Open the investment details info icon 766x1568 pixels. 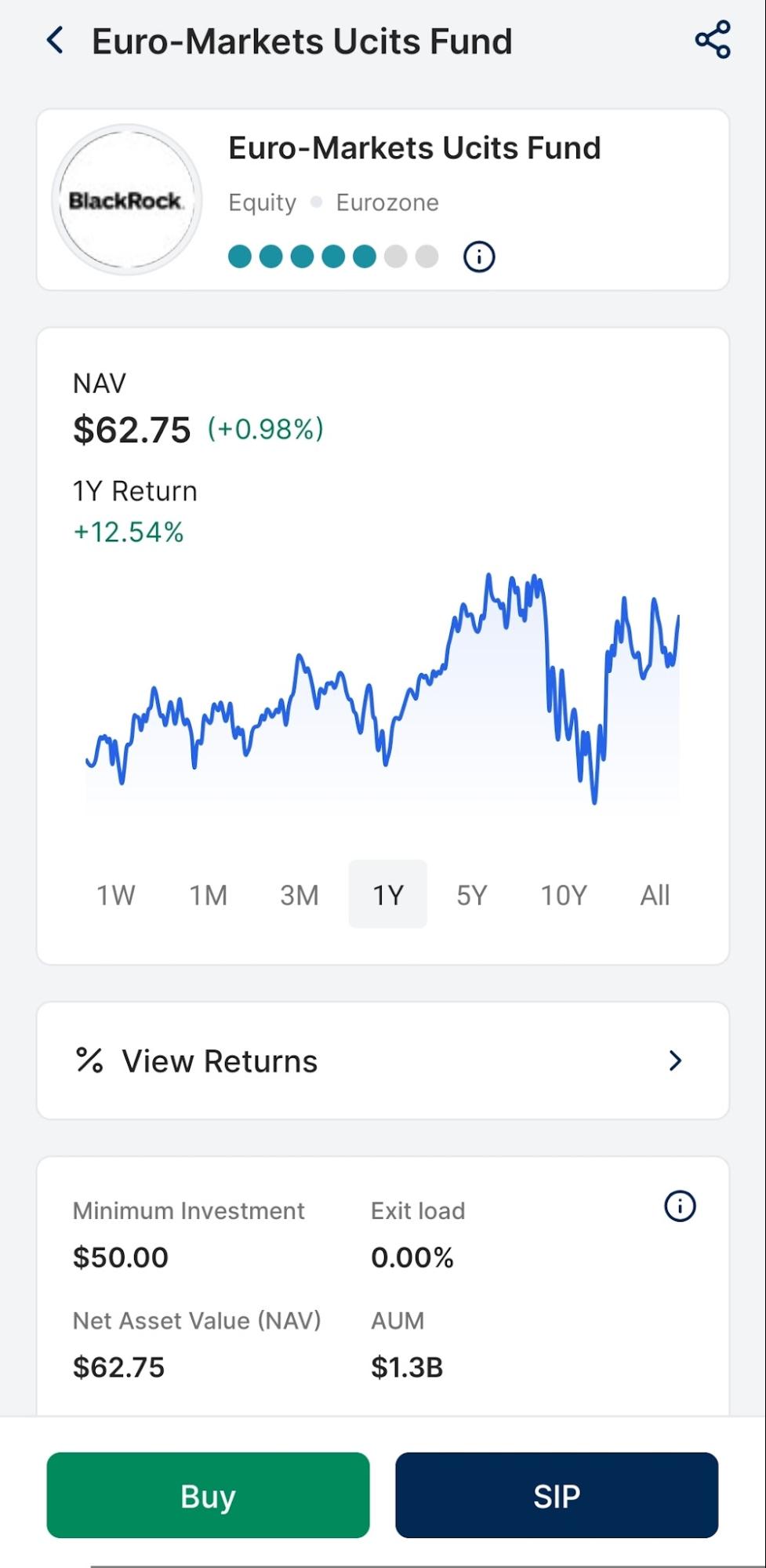point(680,1206)
